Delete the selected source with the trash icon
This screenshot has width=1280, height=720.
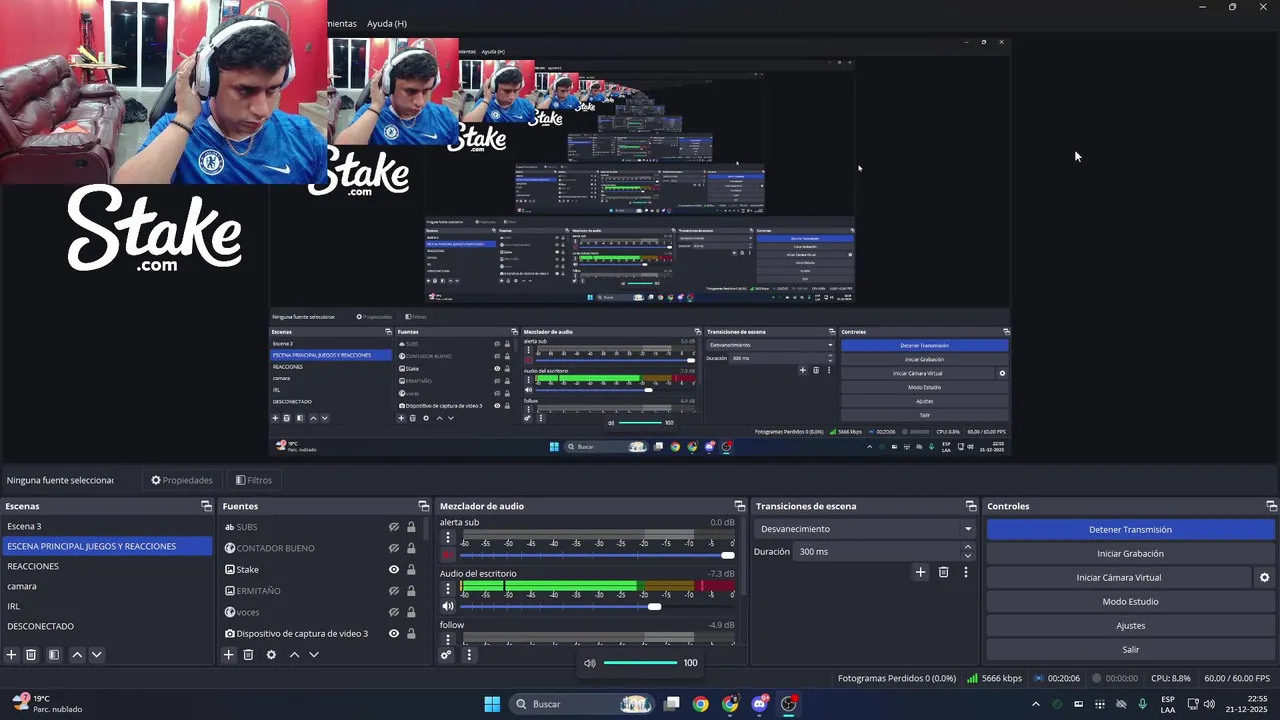coord(249,655)
